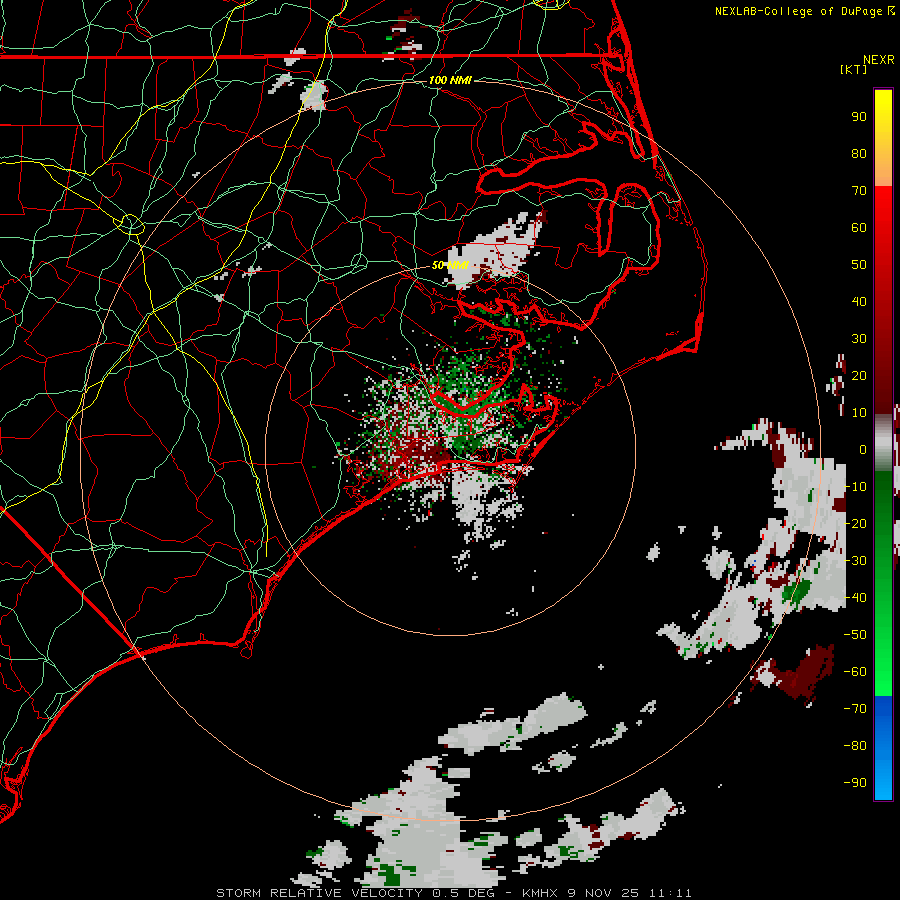This screenshot has width=900, height=900.
Task: Click the -90 value on velocity scale
Action: tap(855, 783)
